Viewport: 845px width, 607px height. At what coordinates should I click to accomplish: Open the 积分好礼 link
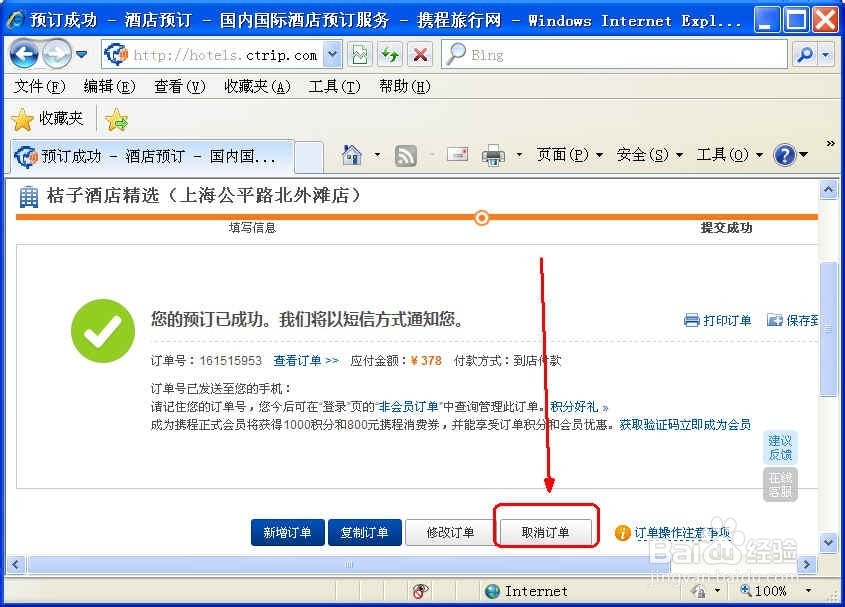click(x=579, y=406)
